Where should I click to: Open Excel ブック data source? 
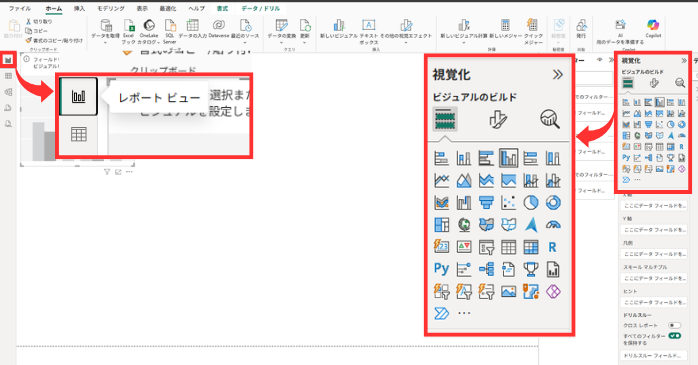[x=129, y=31]
